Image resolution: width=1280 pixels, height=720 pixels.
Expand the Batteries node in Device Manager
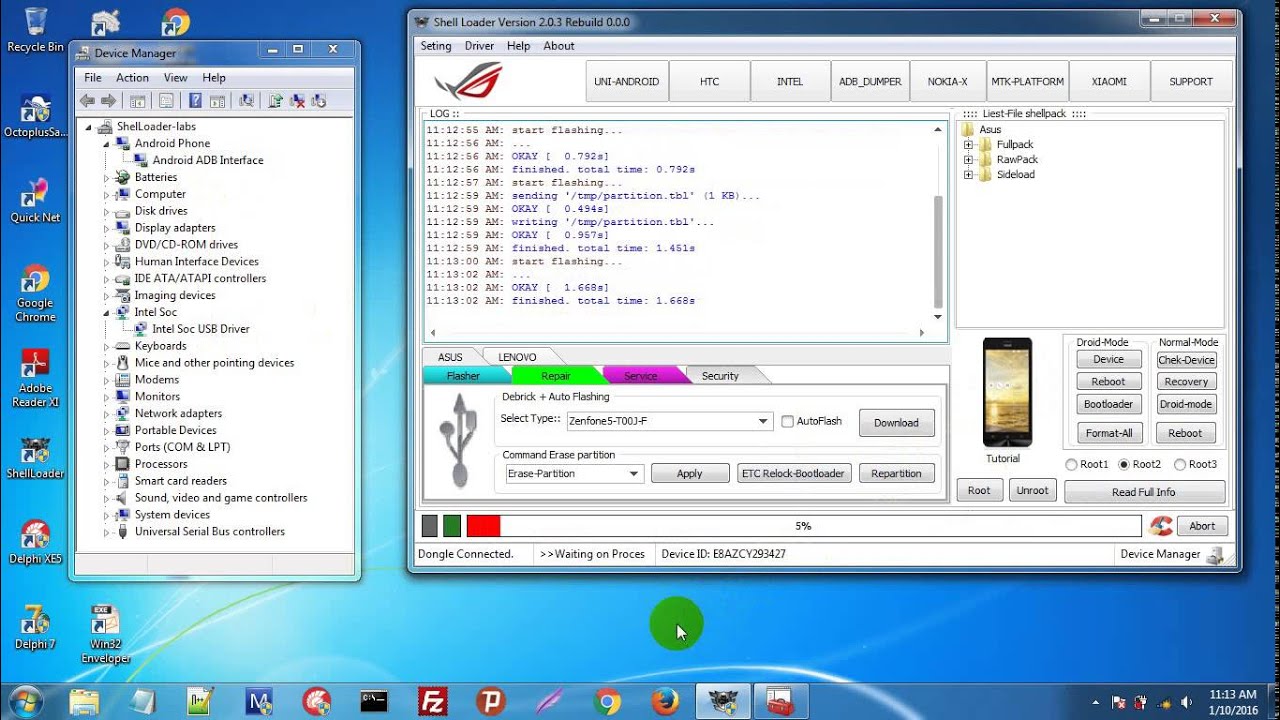(106, 178)
